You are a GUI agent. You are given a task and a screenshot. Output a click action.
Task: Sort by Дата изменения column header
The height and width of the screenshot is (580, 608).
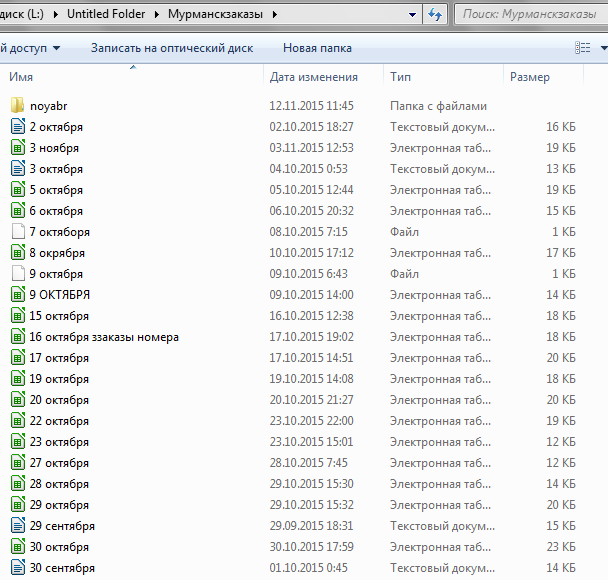pos(313,77)
